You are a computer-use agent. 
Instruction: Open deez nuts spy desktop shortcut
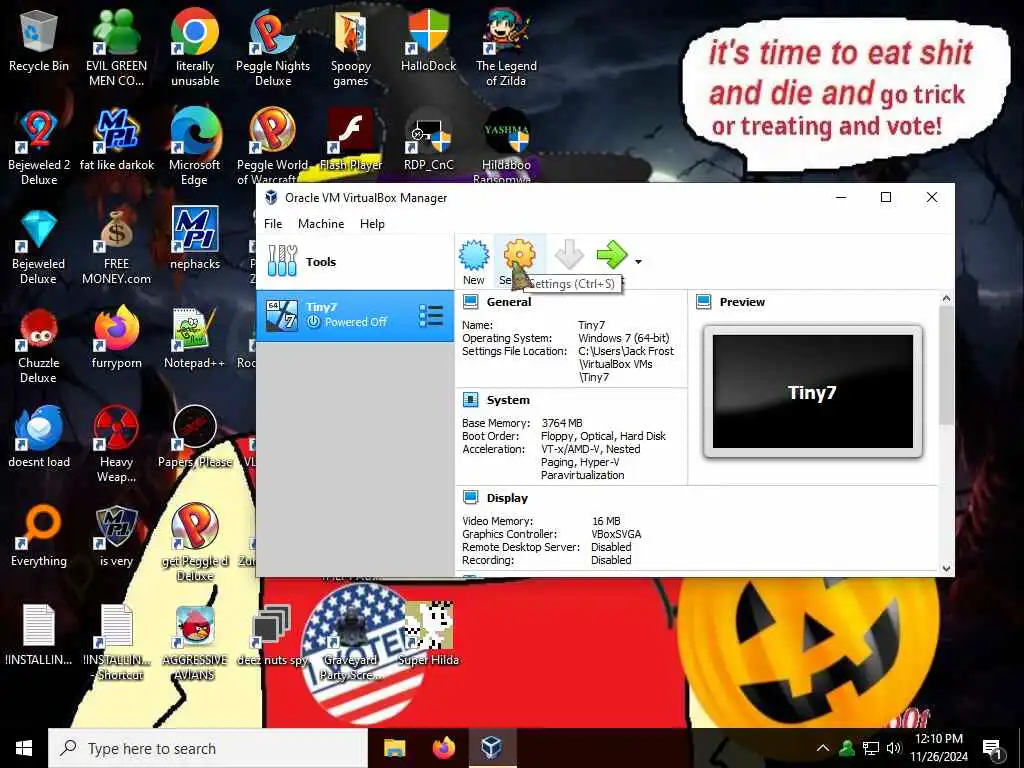pyautogui.click(x=272, y=635)
